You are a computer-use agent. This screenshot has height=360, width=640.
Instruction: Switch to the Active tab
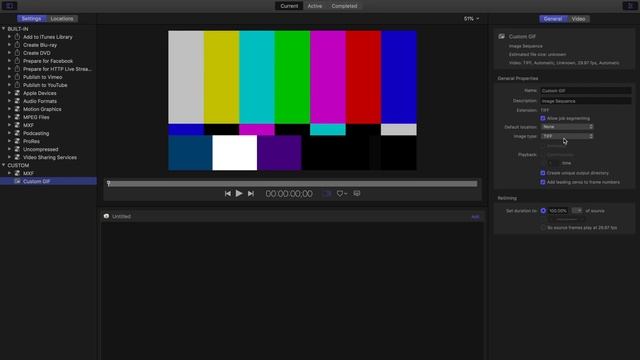[315, 6]
